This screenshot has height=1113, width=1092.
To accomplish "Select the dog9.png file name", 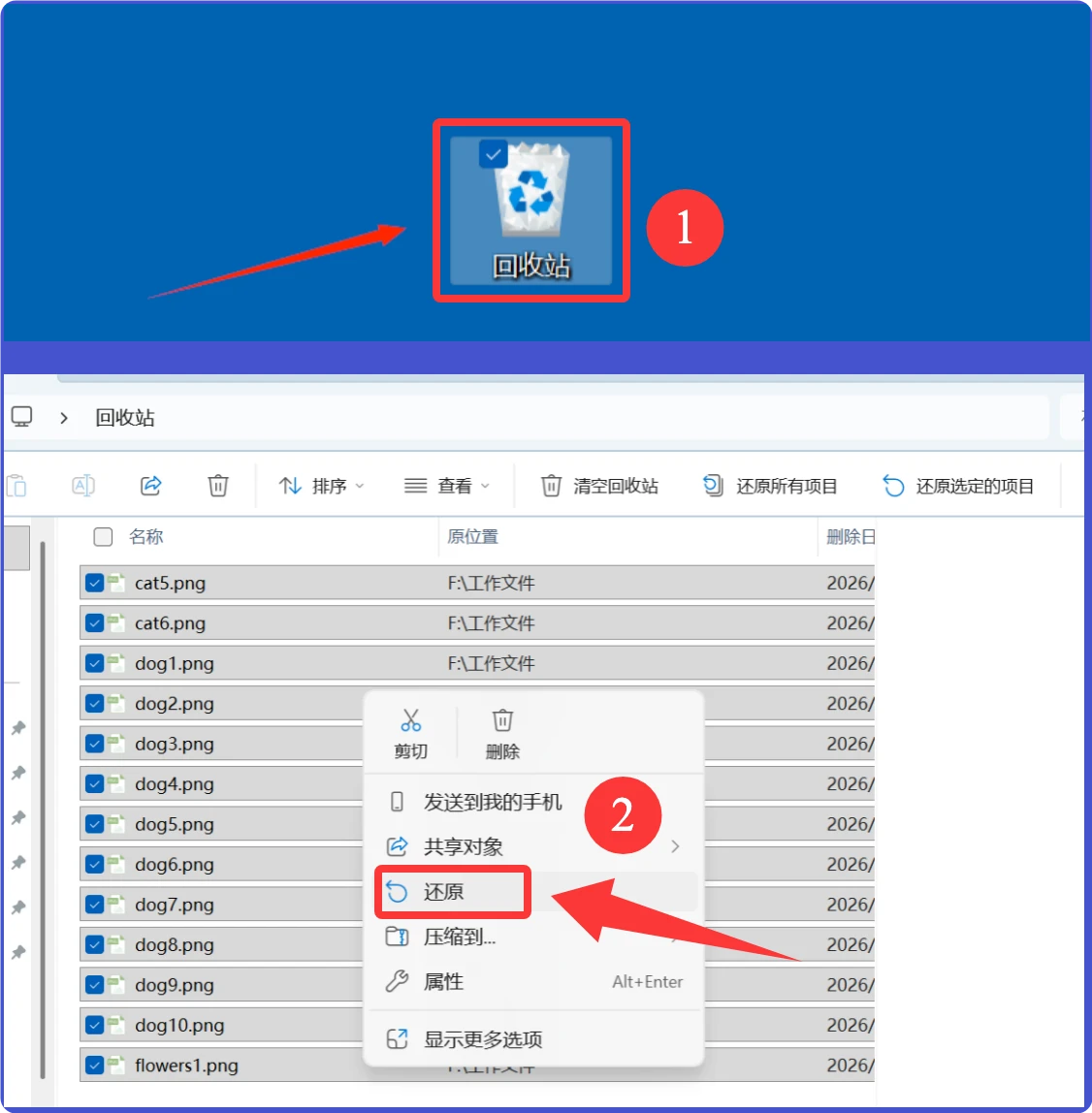I will [x=174, y=984].
